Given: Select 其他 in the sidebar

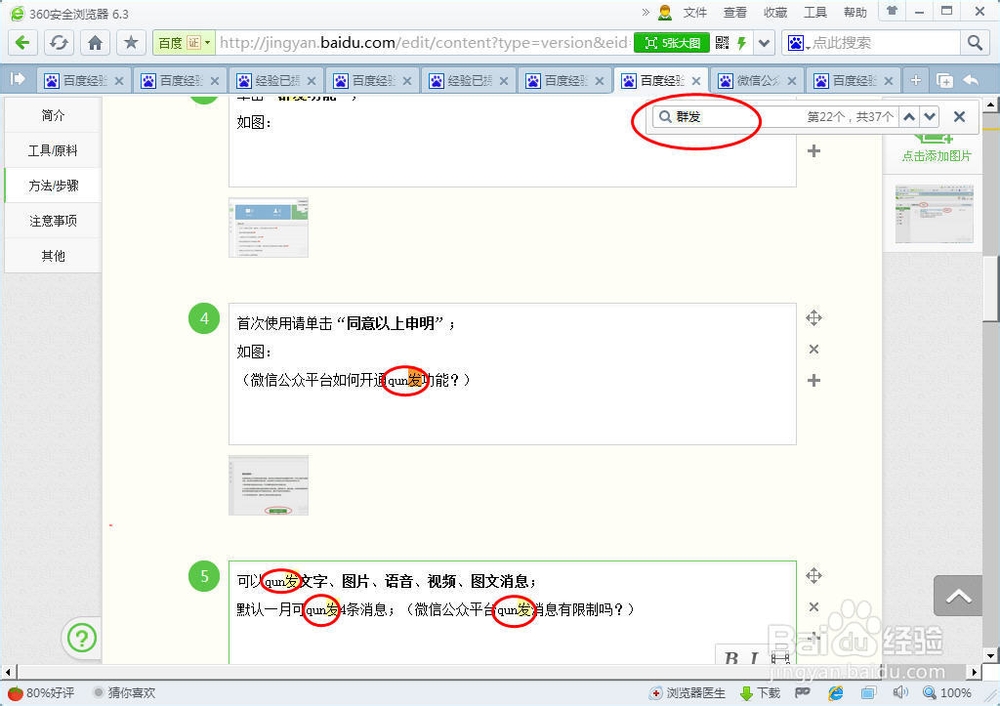Looking at the screenshot, I should click(53, 256).
